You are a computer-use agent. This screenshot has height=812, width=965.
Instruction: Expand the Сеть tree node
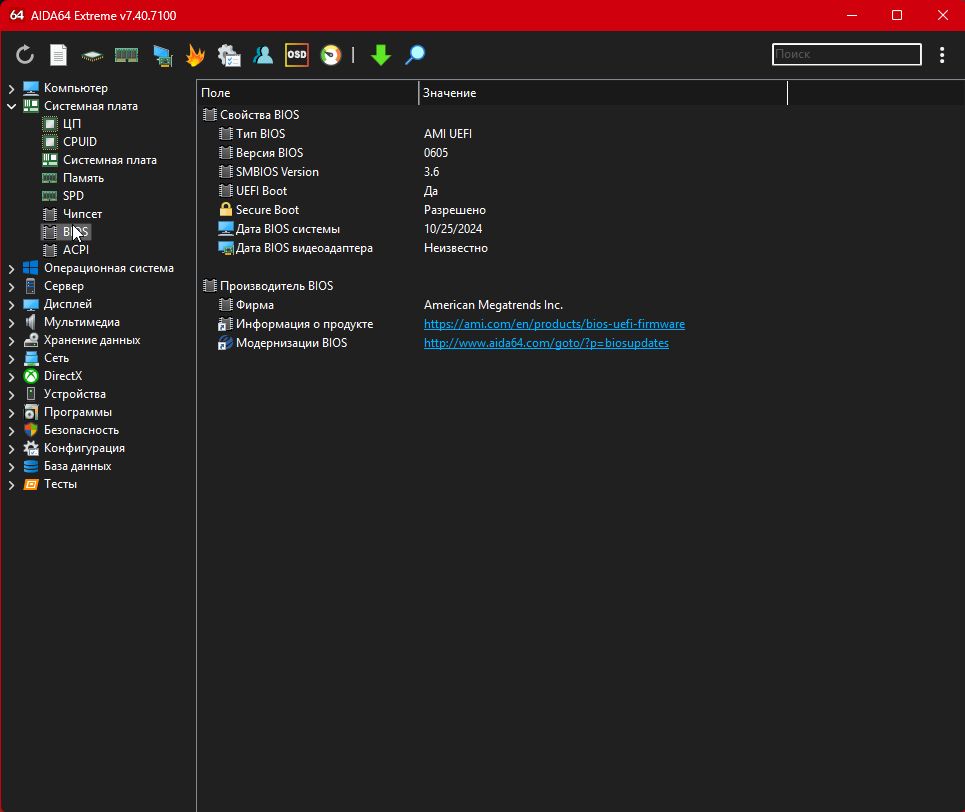click(11, 358)
